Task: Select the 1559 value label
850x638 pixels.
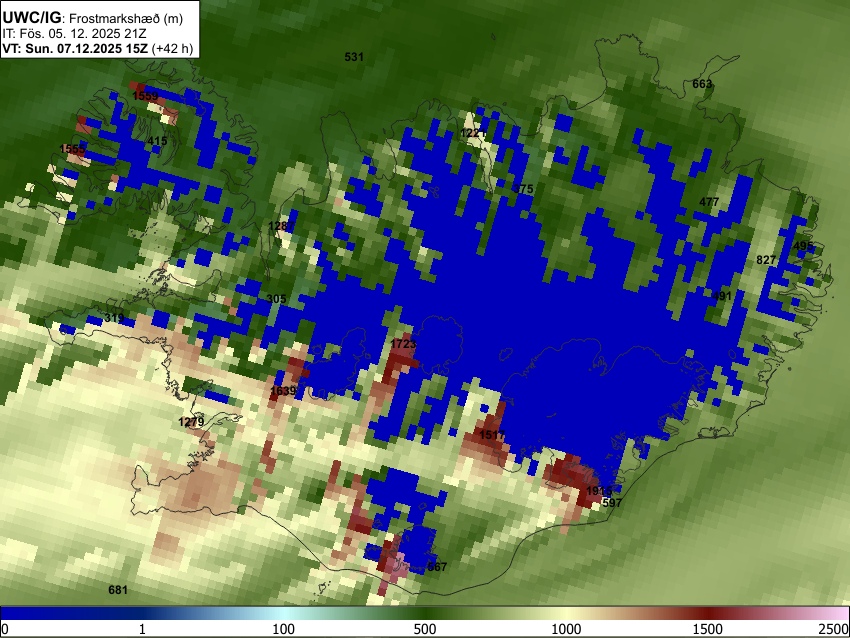Action: tap(145, 96)
